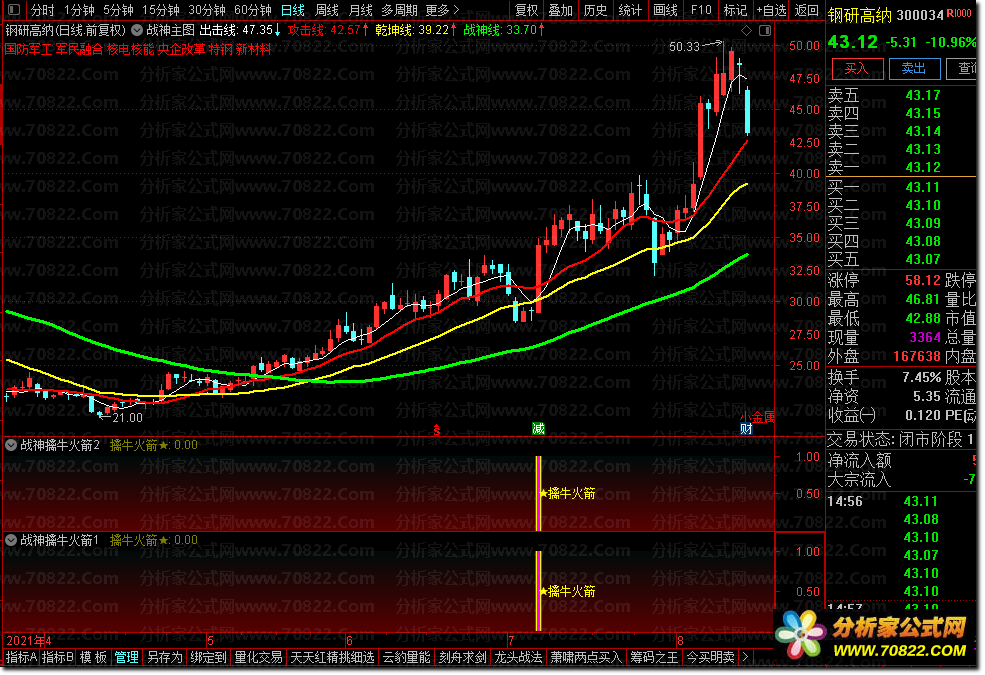Open the highlighted 管理 tab

pos(126,657)
